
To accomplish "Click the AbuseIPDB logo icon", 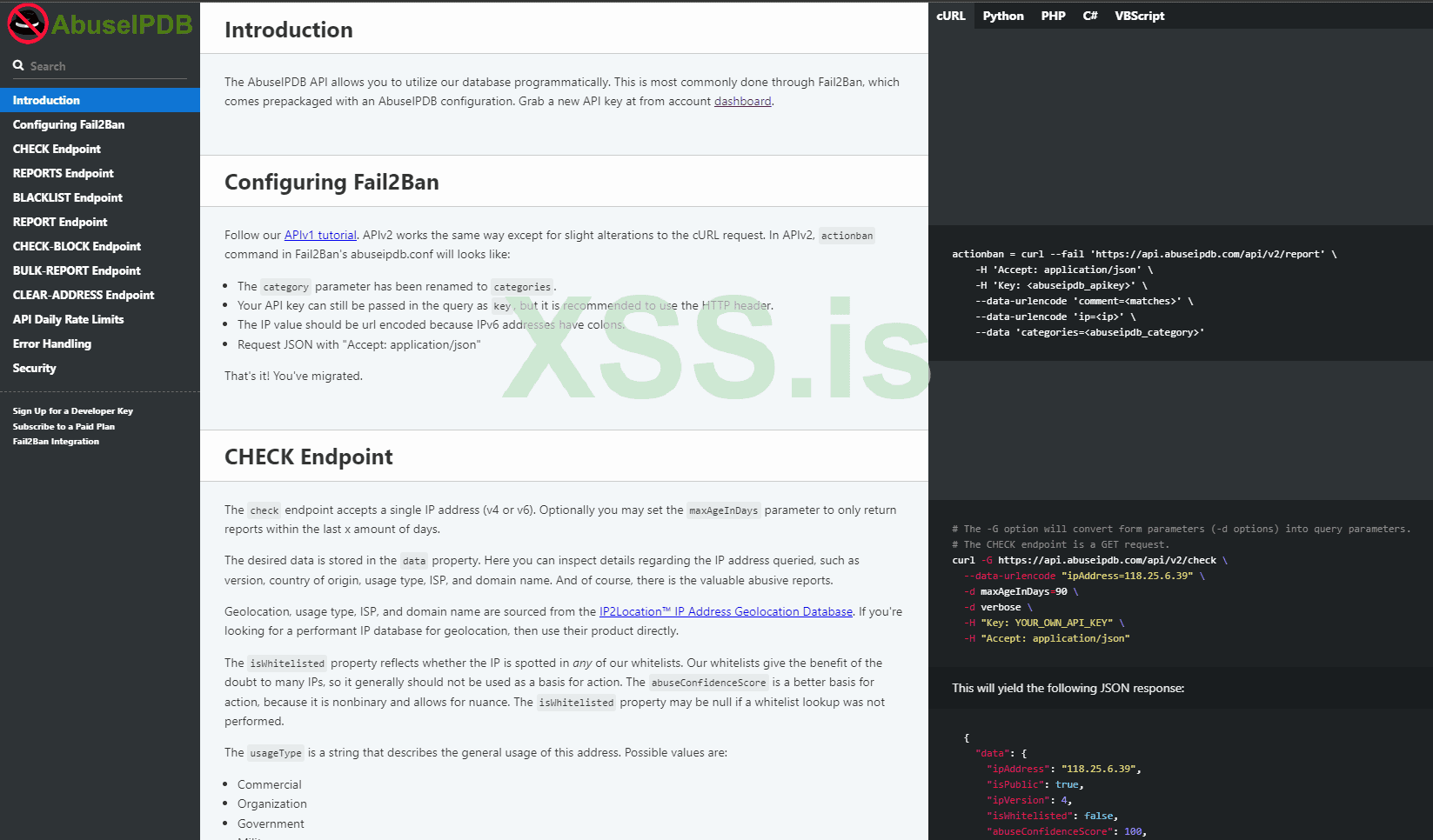I will [x=27, y=24].
